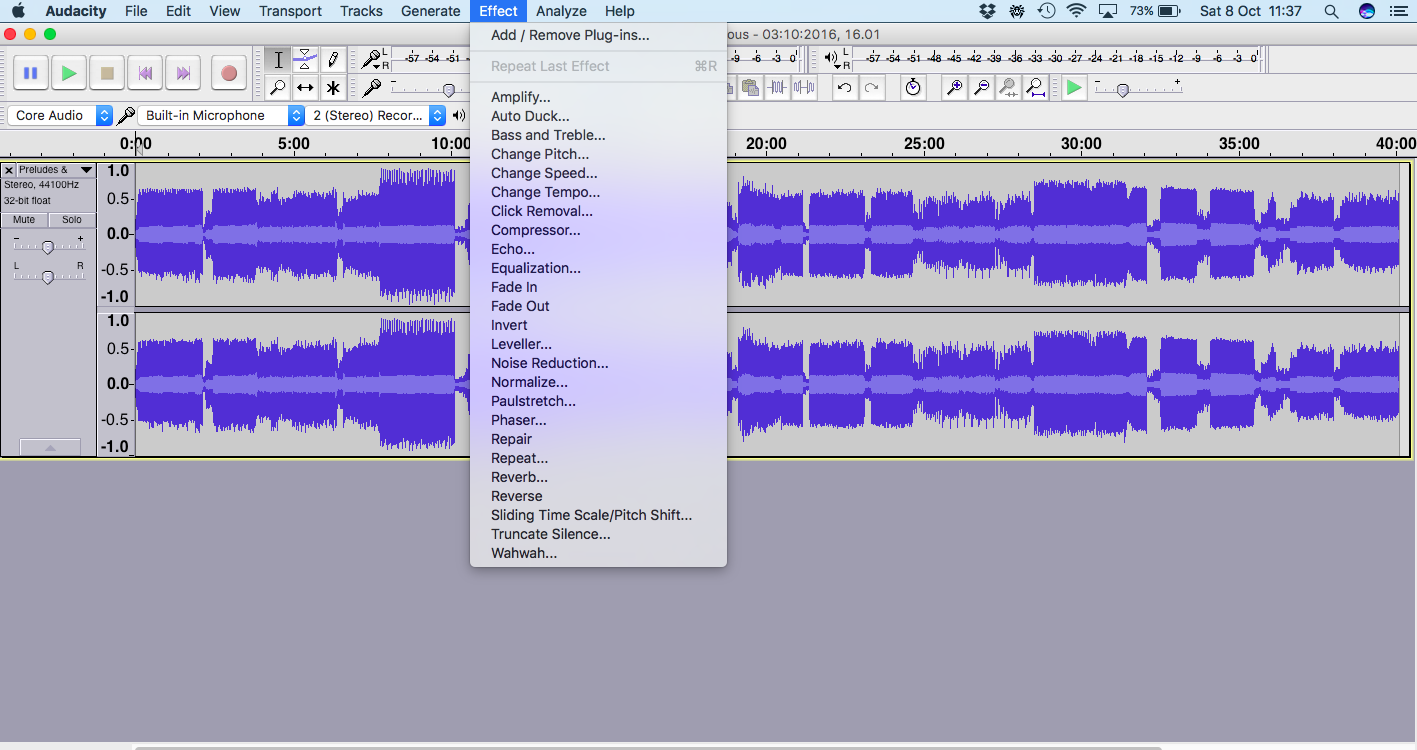Click the Paste clipboard icon
This screenshot has height=750, width=1417.
click(750, 88)
